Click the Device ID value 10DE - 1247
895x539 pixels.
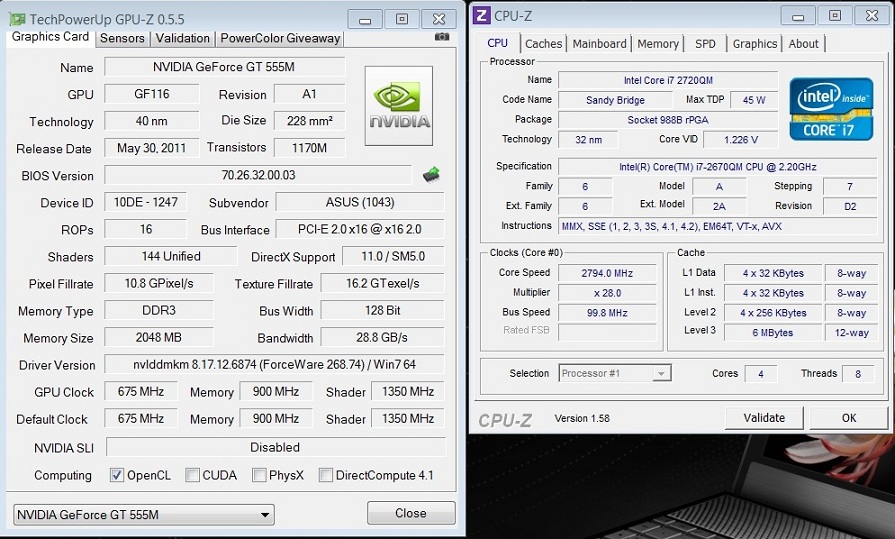146,202
